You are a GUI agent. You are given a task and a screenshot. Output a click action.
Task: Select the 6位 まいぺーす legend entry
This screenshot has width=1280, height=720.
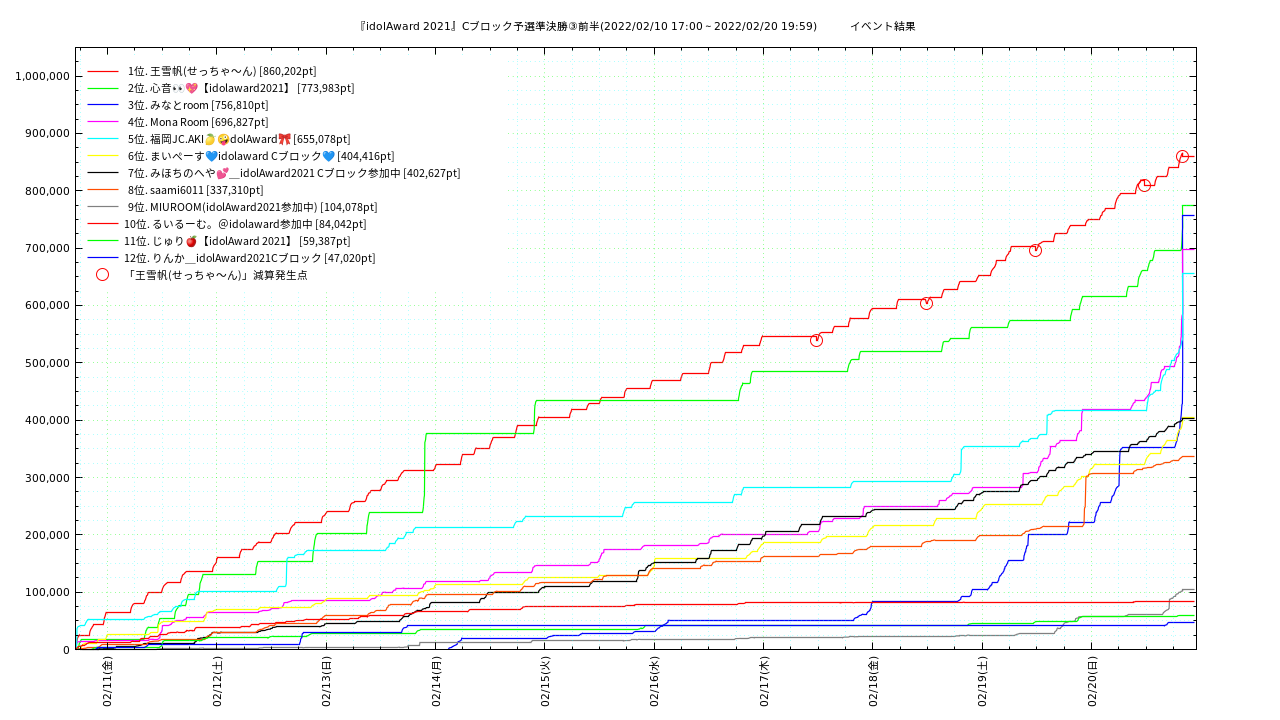coord(260,156)
